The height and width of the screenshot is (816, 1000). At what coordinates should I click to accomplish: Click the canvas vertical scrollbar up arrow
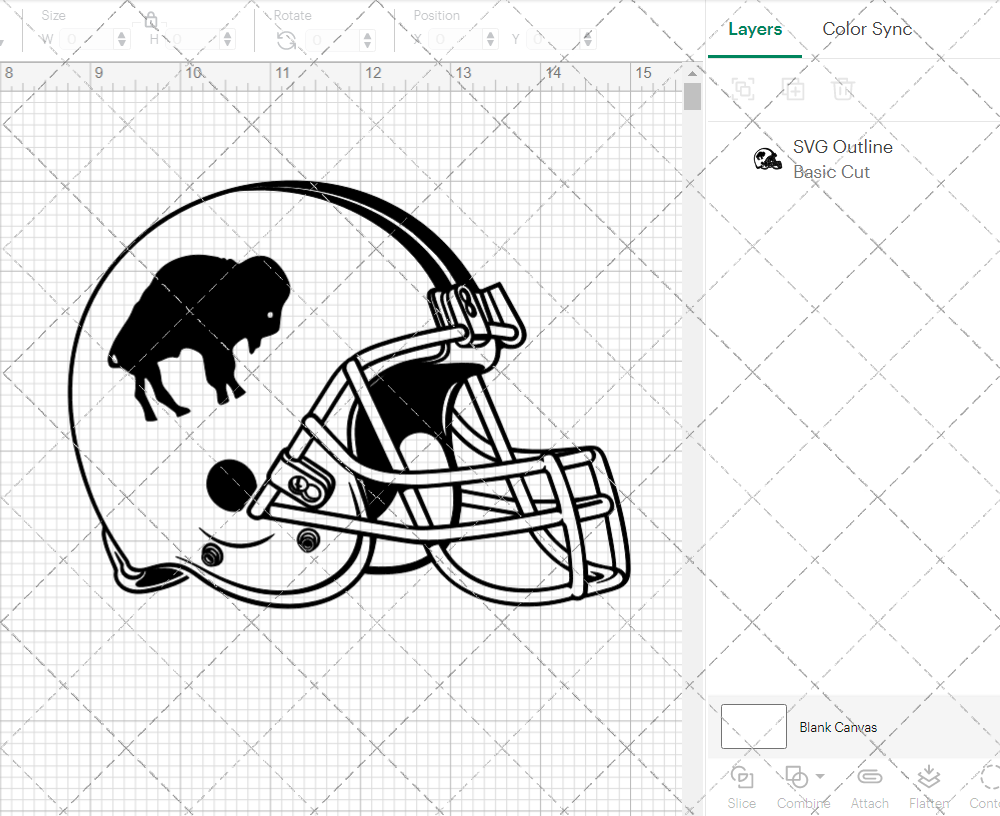coord(692,74)
